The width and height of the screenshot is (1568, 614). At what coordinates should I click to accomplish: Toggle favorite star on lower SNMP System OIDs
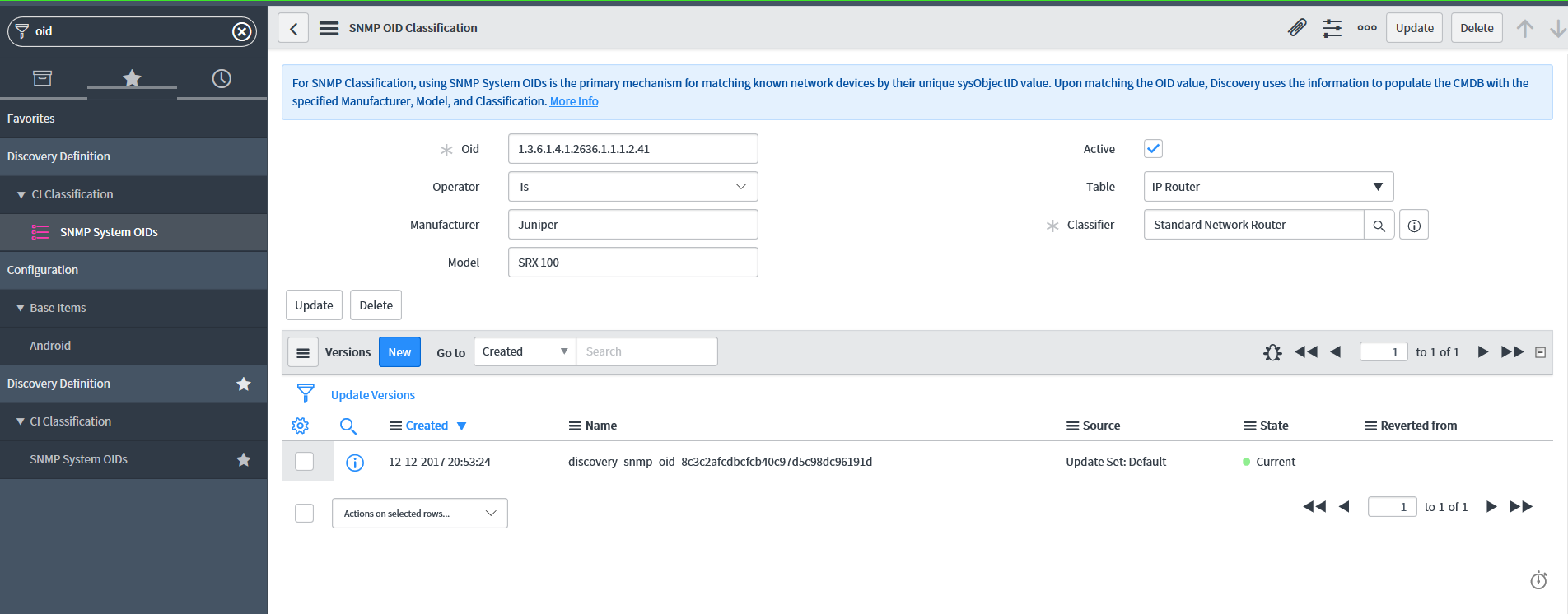(x=244, y=459)
